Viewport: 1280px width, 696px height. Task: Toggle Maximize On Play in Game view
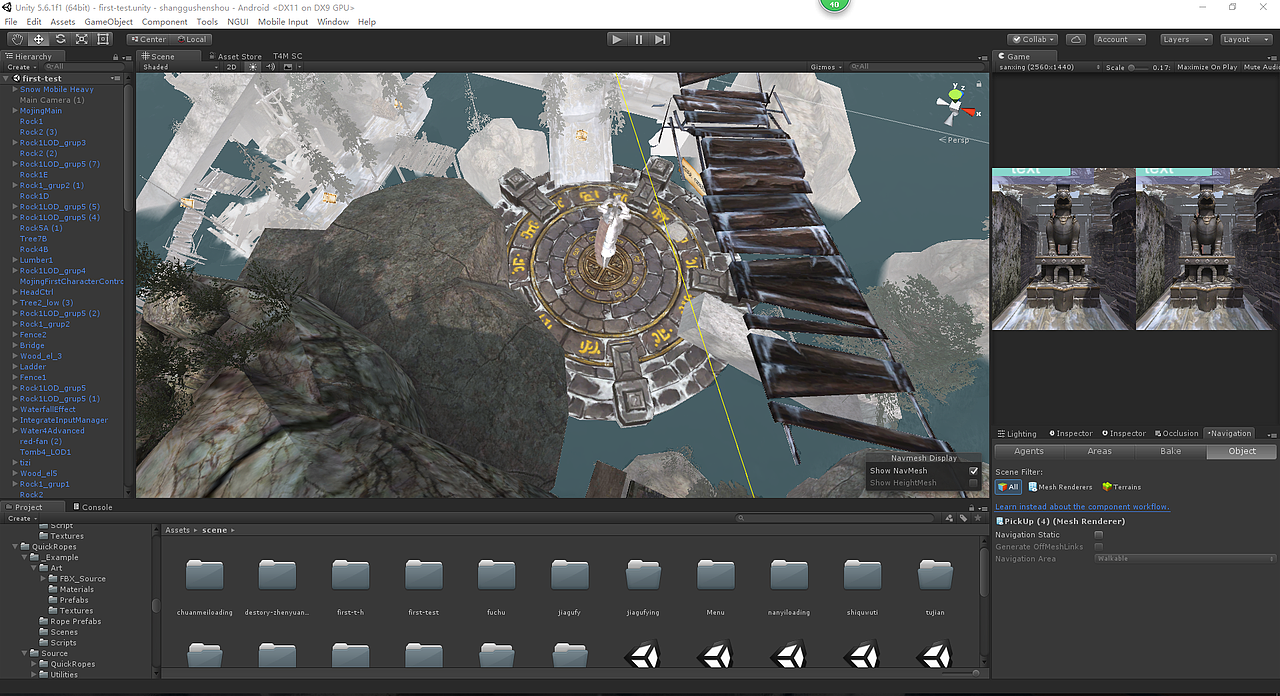(x=1207, y=67)
